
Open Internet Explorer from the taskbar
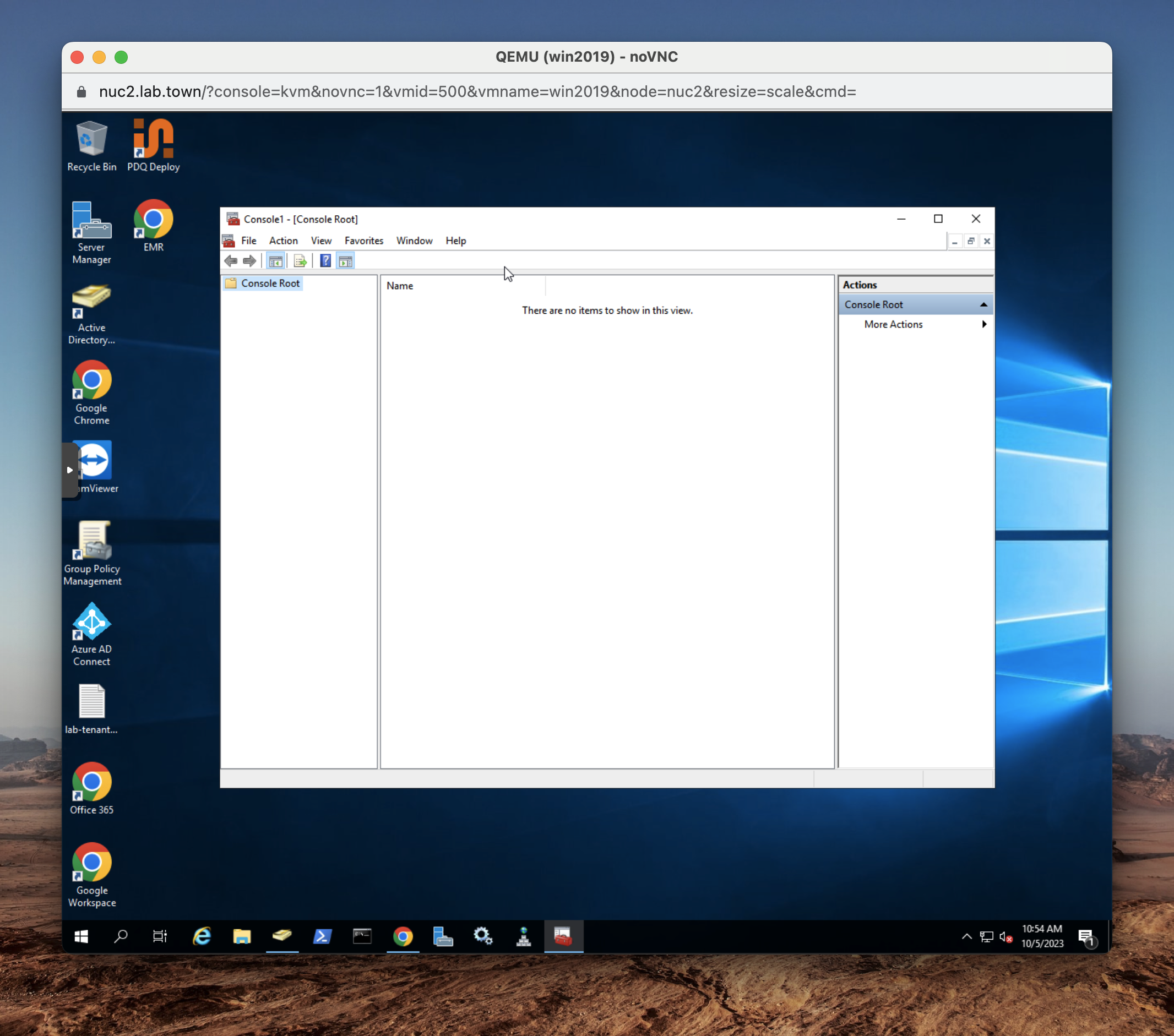coord(202,937)
